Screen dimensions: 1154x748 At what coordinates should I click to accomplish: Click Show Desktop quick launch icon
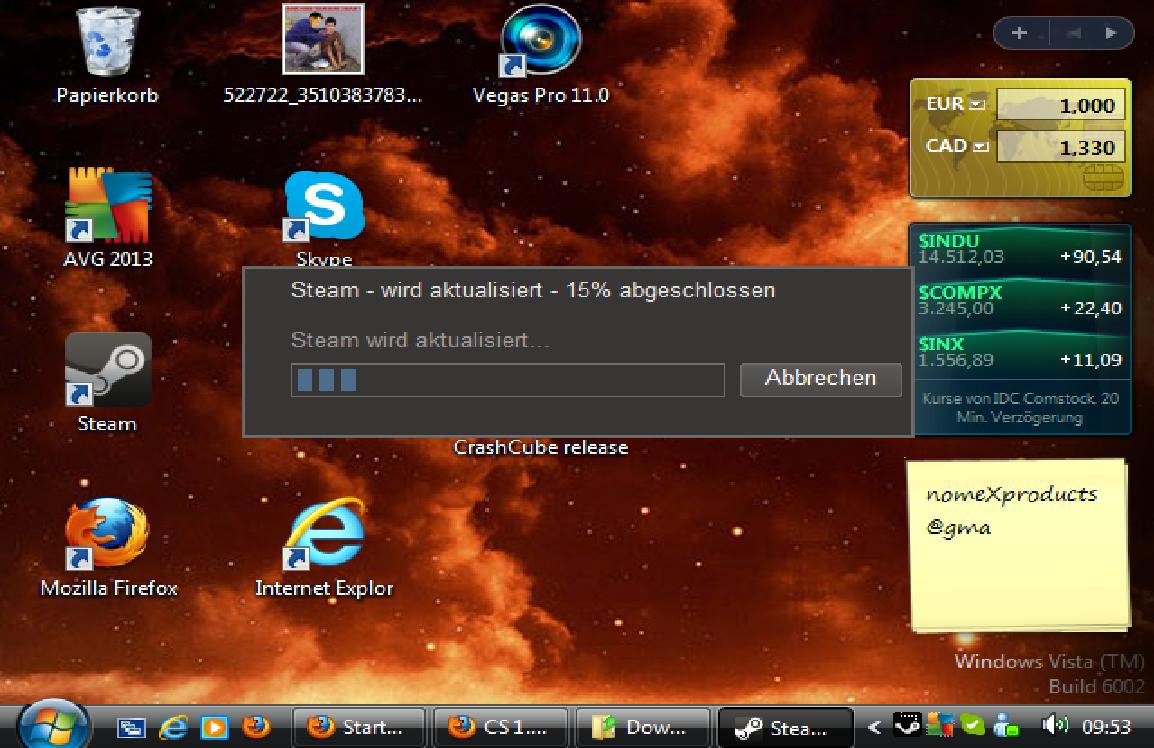click(x=132, y=728)
